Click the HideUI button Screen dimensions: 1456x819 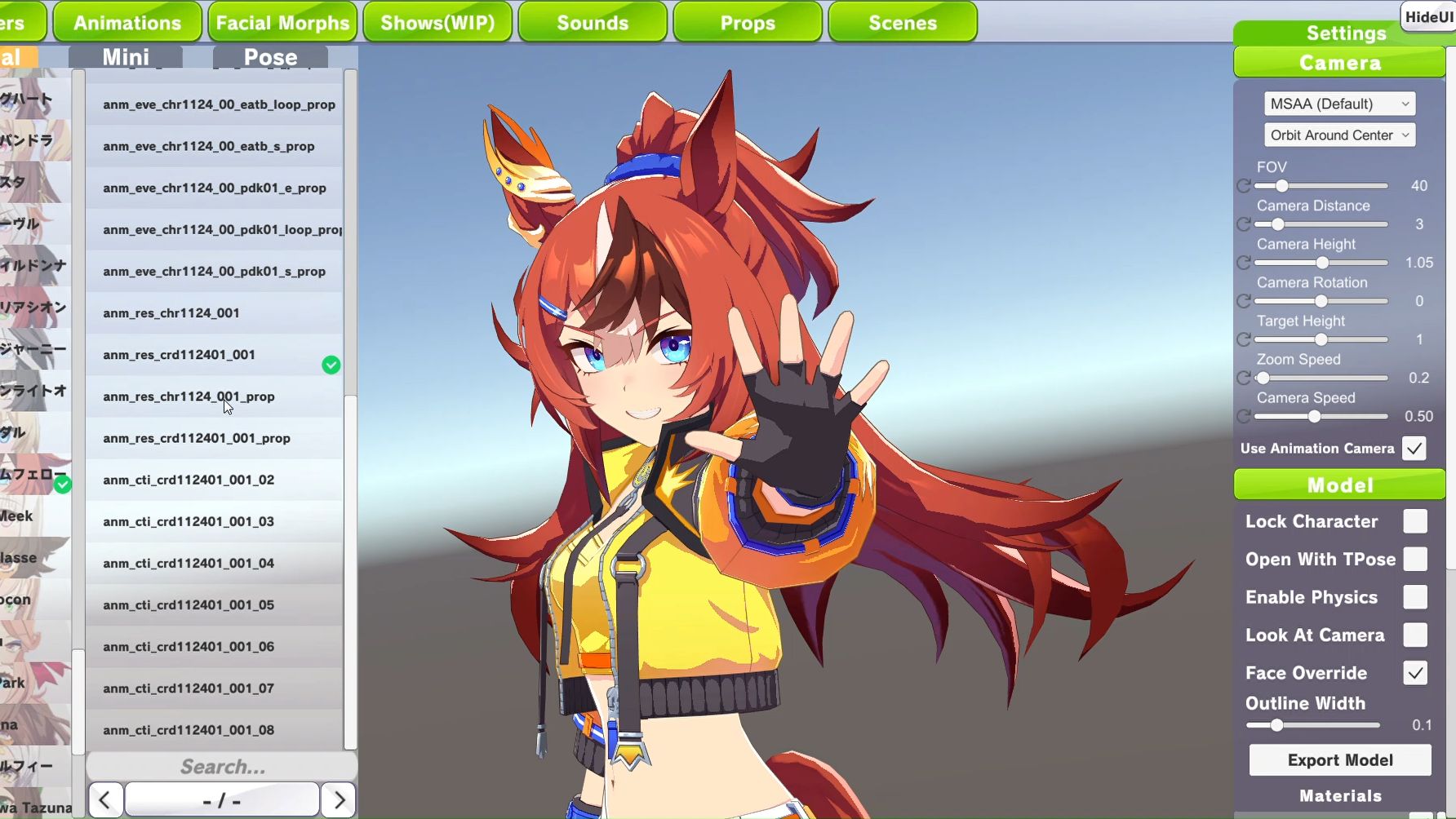click(1428, 17)
